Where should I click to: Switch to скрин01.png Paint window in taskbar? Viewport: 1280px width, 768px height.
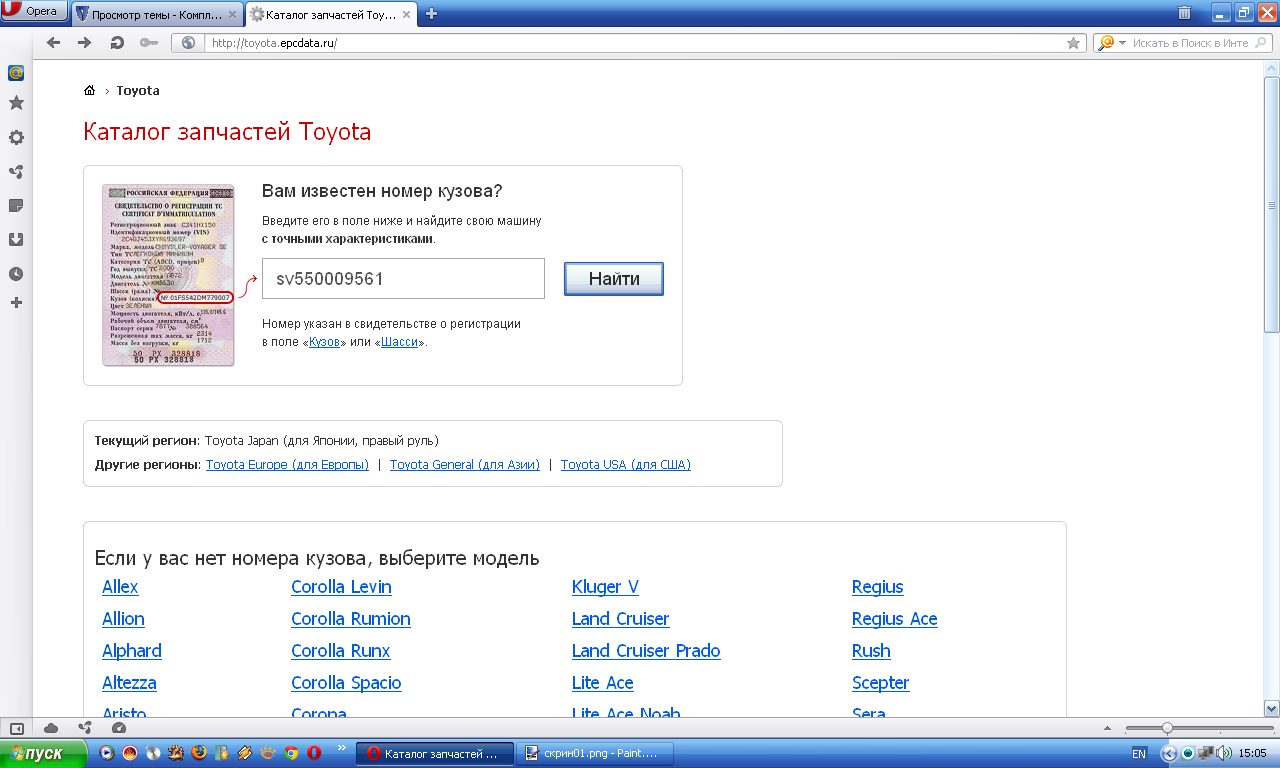(594, 753)
